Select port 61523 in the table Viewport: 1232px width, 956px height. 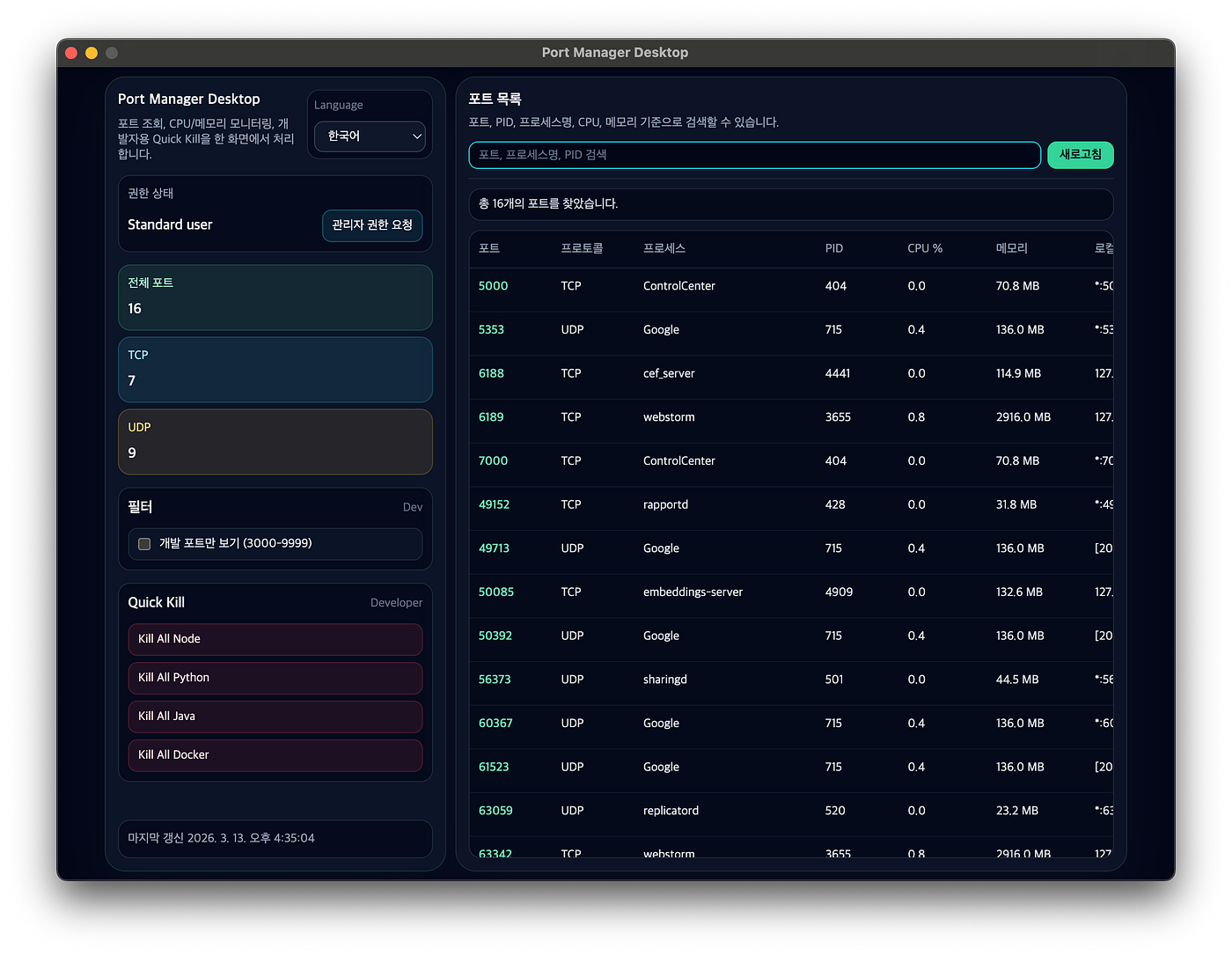(x=494, y=767)
